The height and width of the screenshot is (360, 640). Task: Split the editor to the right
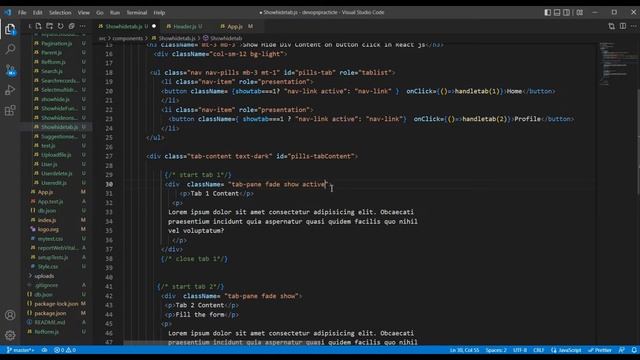tap(623, 26)
